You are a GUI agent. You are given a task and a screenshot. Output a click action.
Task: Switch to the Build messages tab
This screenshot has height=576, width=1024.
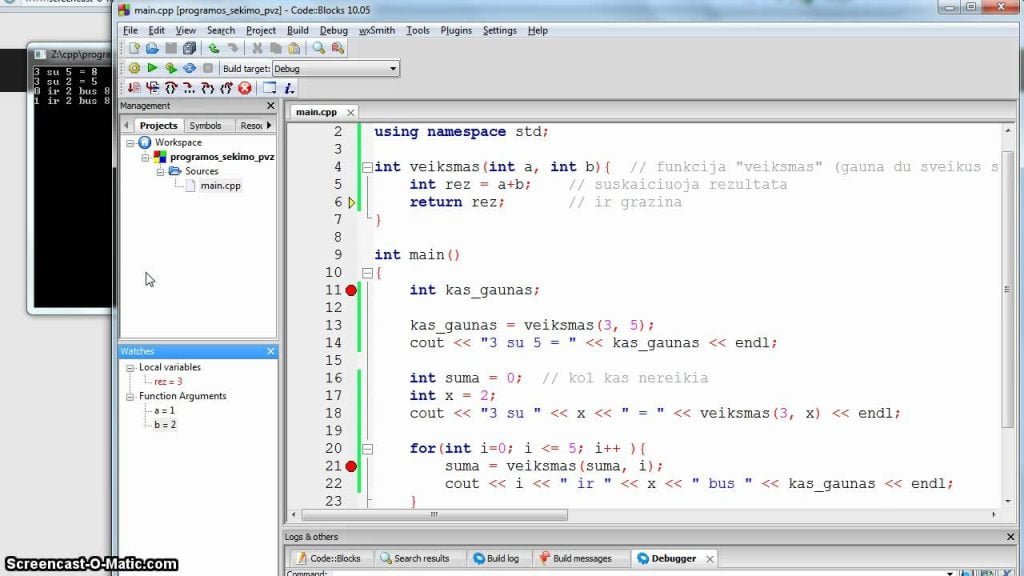(x=576, y=558)
